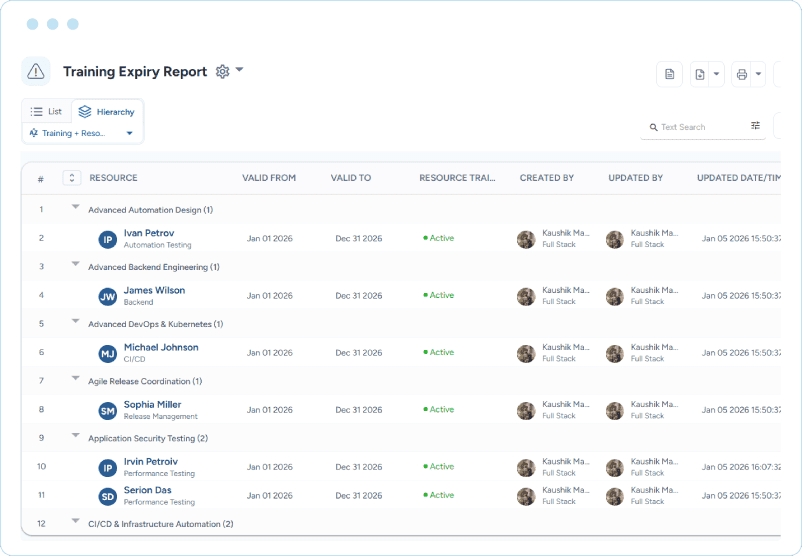
Task: Switch to List view tab
Action: click(46, 111)
